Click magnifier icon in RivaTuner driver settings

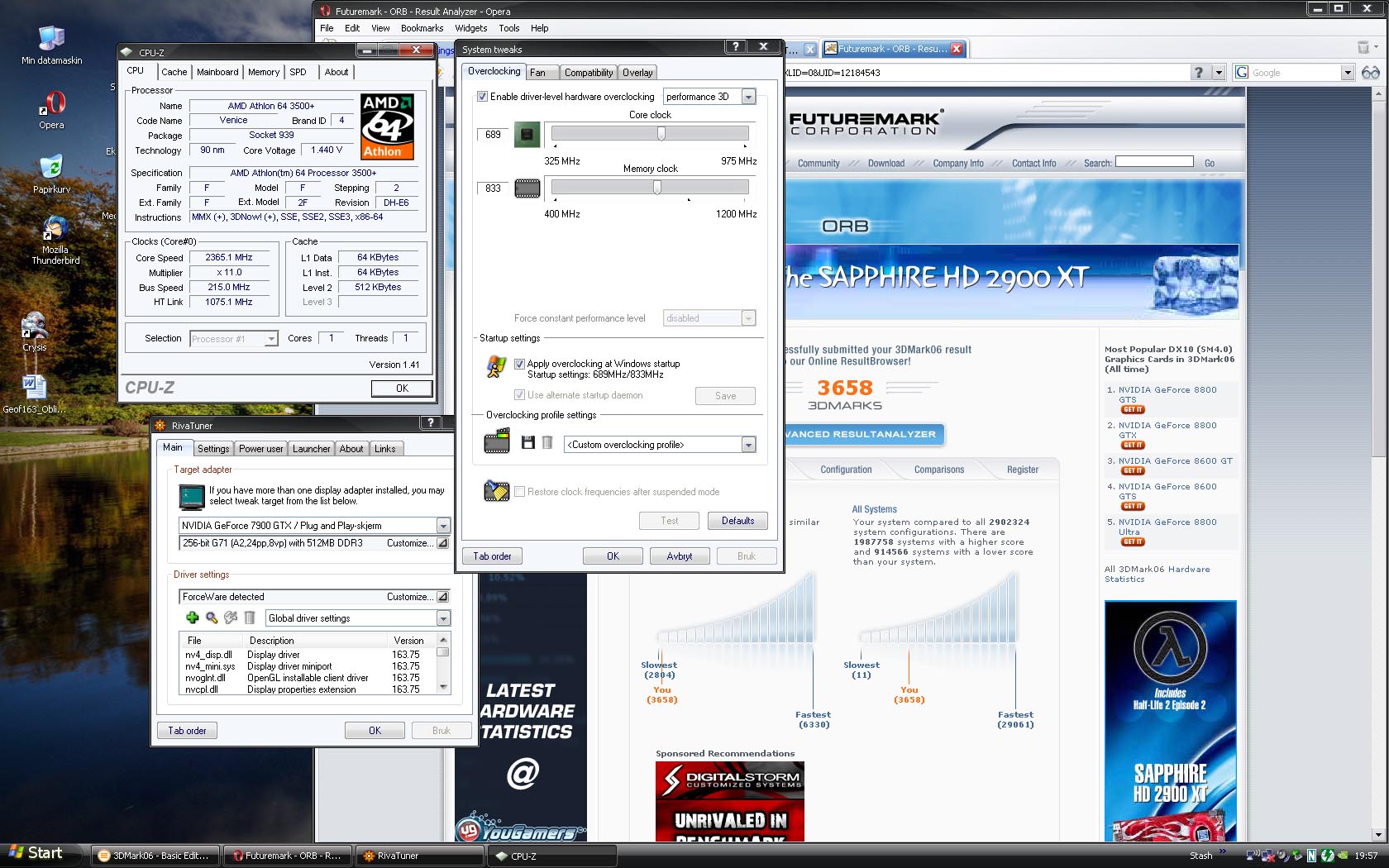click(212, 618)
